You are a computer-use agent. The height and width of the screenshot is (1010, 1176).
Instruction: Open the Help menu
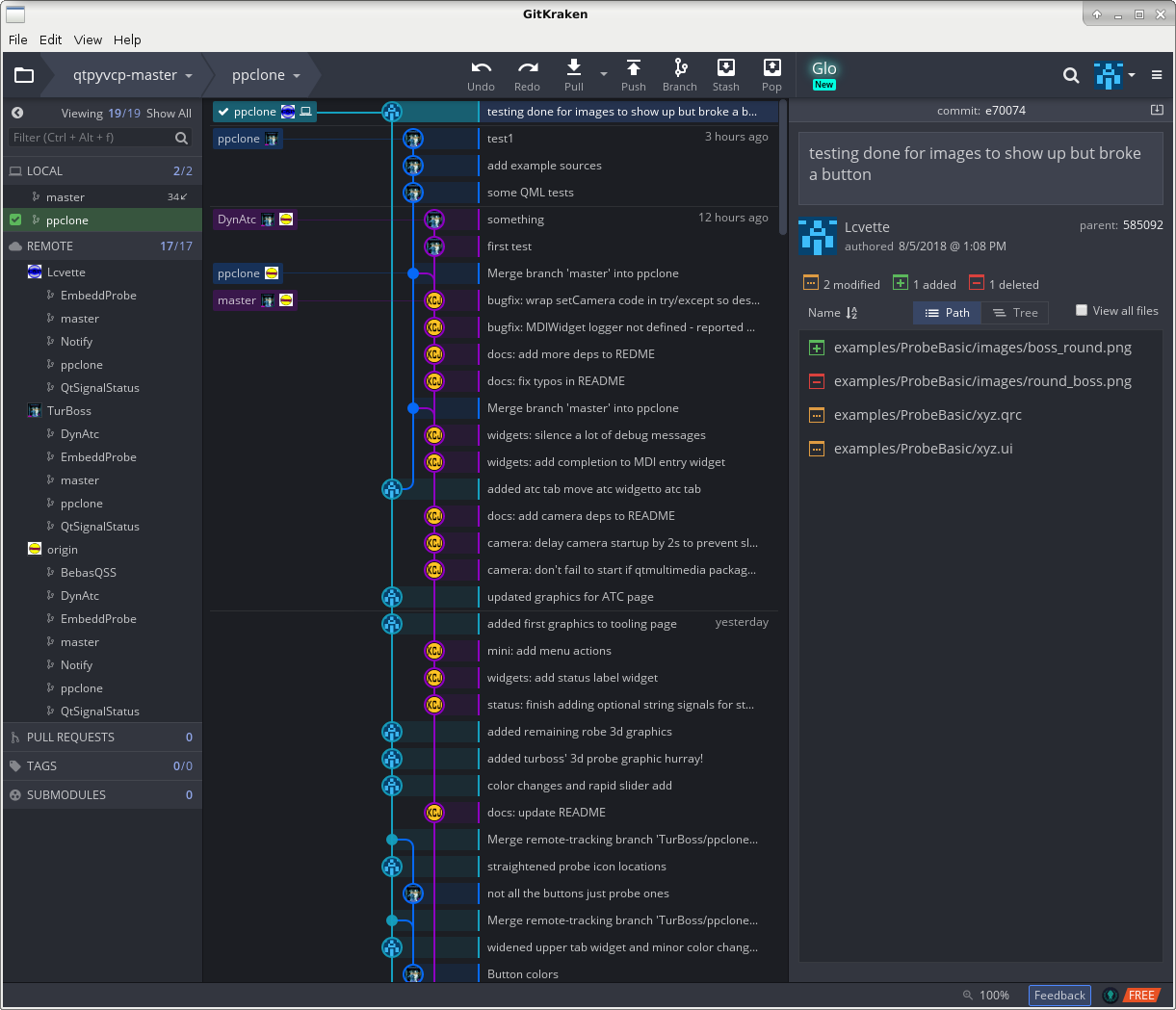click(x=127, y=39)
